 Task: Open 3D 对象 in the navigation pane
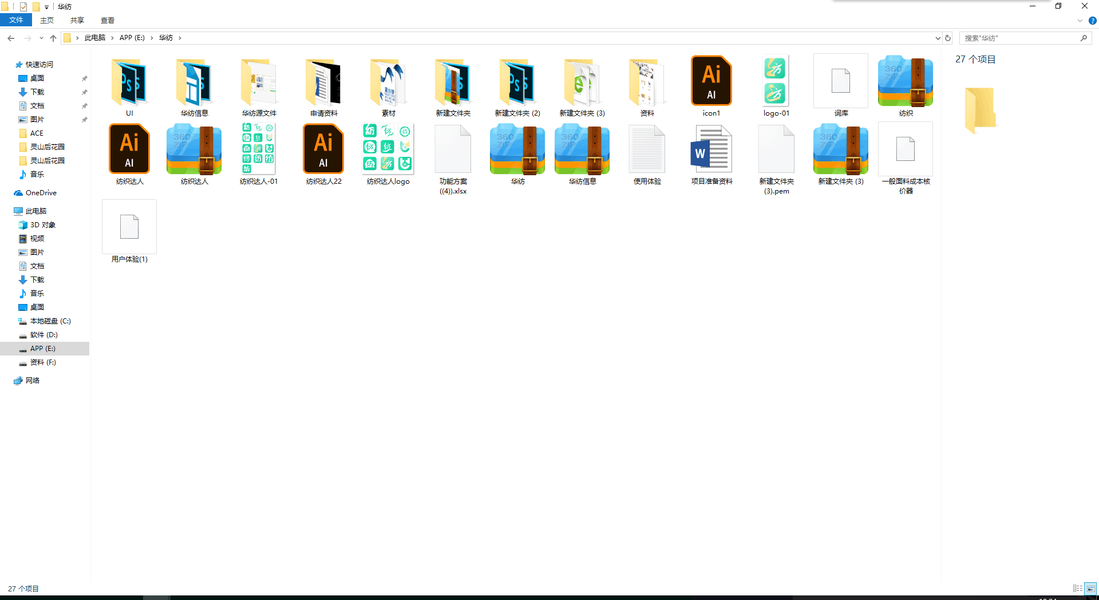point(43,225)
